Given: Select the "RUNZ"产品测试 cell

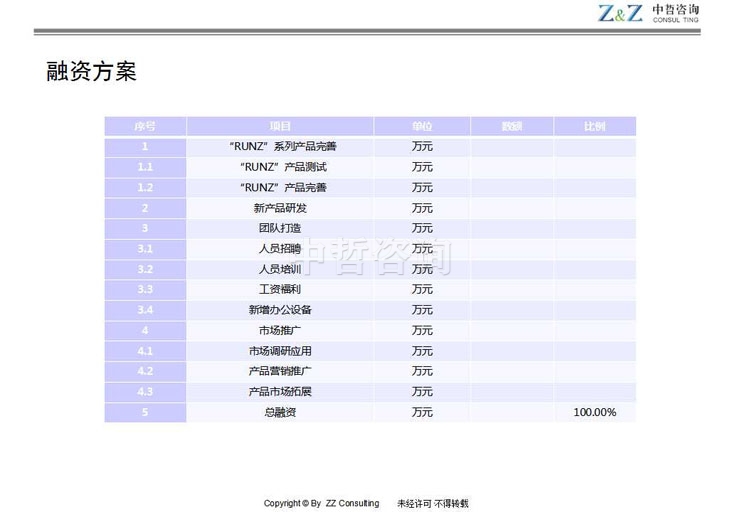Looking at the screenshot, I should (x=280, y=167).
